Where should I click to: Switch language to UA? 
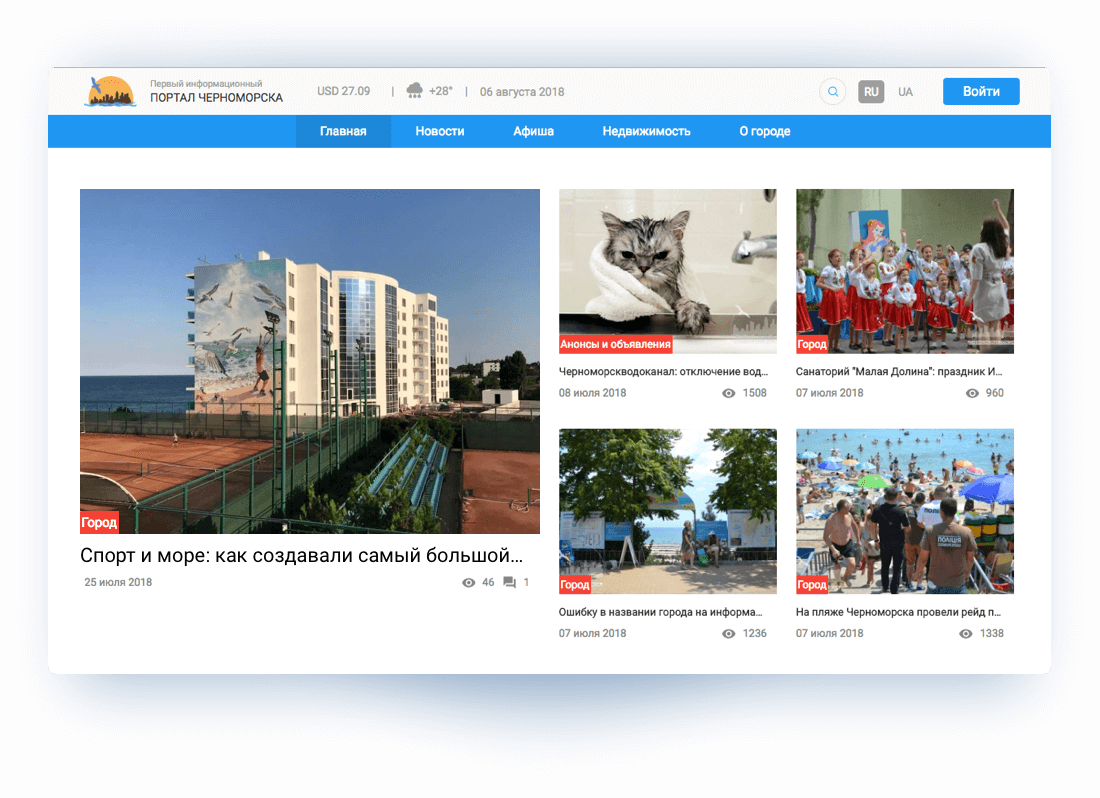(905, 91)
